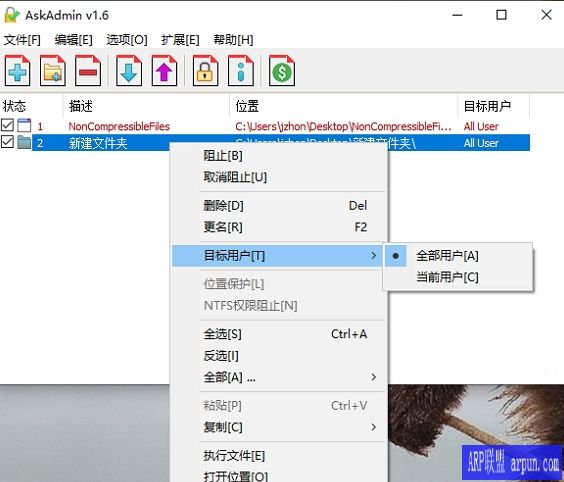Screen dimensions: 564x482
Task: Close the AskAdmin window
Action: click(x=546, y=15)
